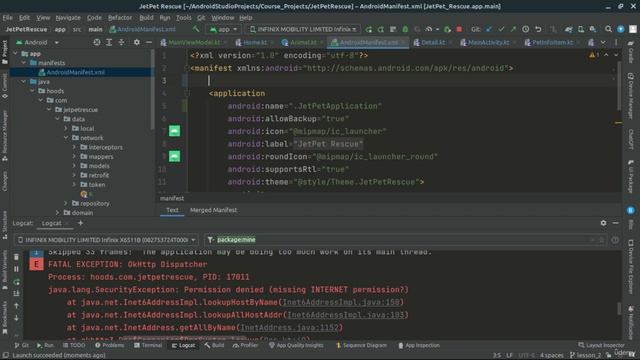This screenshot has width=640, height=360.
Task: Add a new Logcat tab with plus
Action: pyautogui.click(x=80, y=223)
